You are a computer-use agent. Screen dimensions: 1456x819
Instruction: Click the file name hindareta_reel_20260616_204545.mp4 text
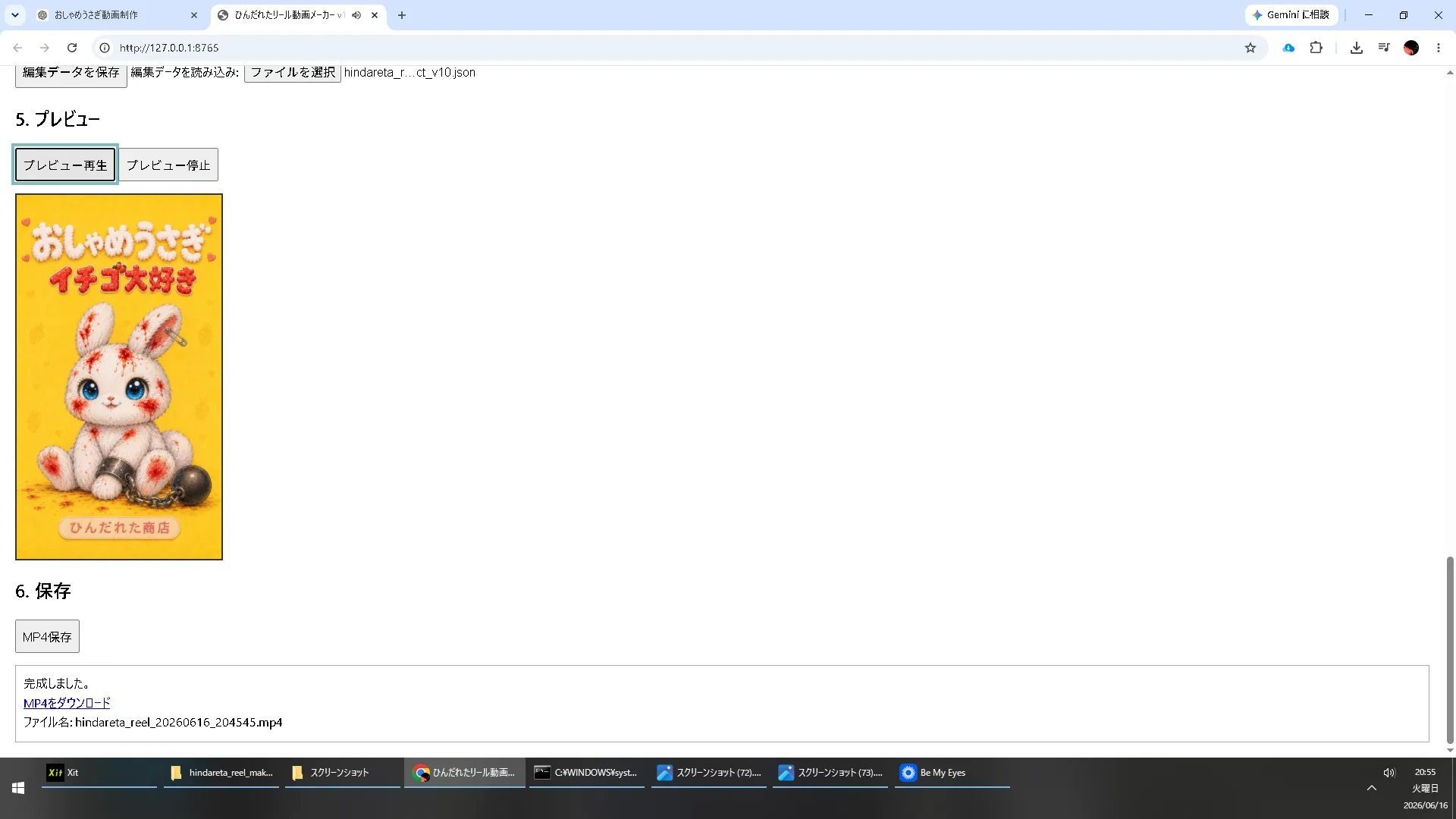tap(178, 723)
